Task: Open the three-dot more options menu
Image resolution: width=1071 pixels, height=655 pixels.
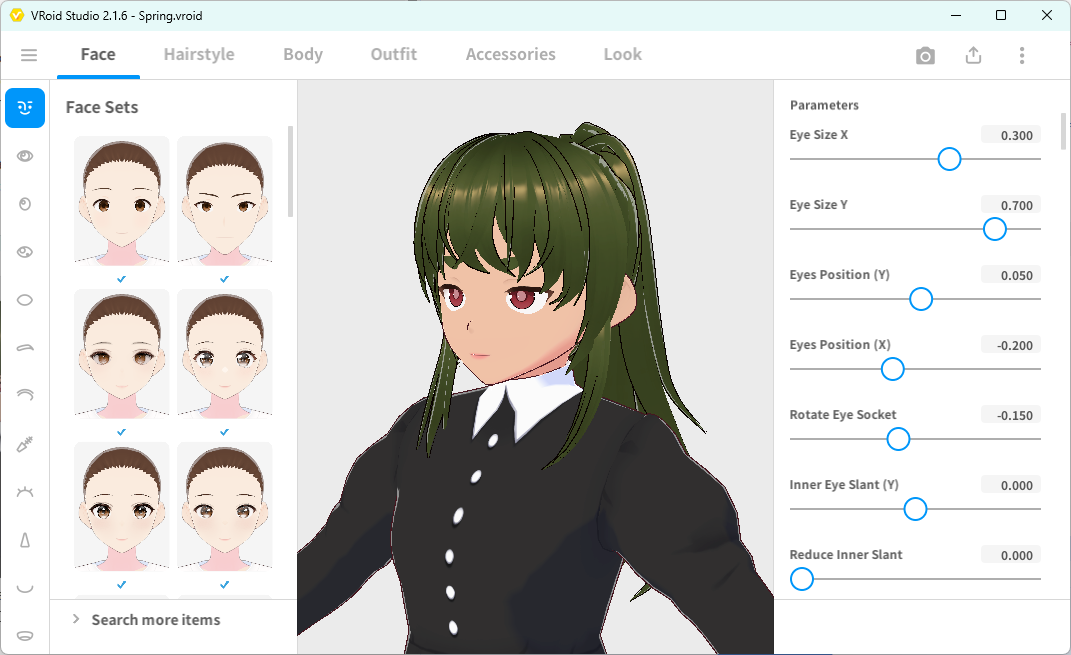Action: click(x=1022, y=55)
